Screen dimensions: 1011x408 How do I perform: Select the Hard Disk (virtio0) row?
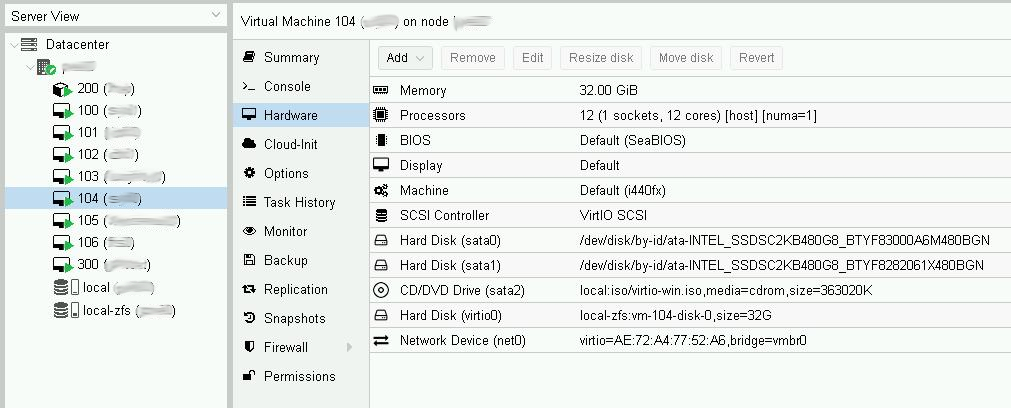[450, 316]
